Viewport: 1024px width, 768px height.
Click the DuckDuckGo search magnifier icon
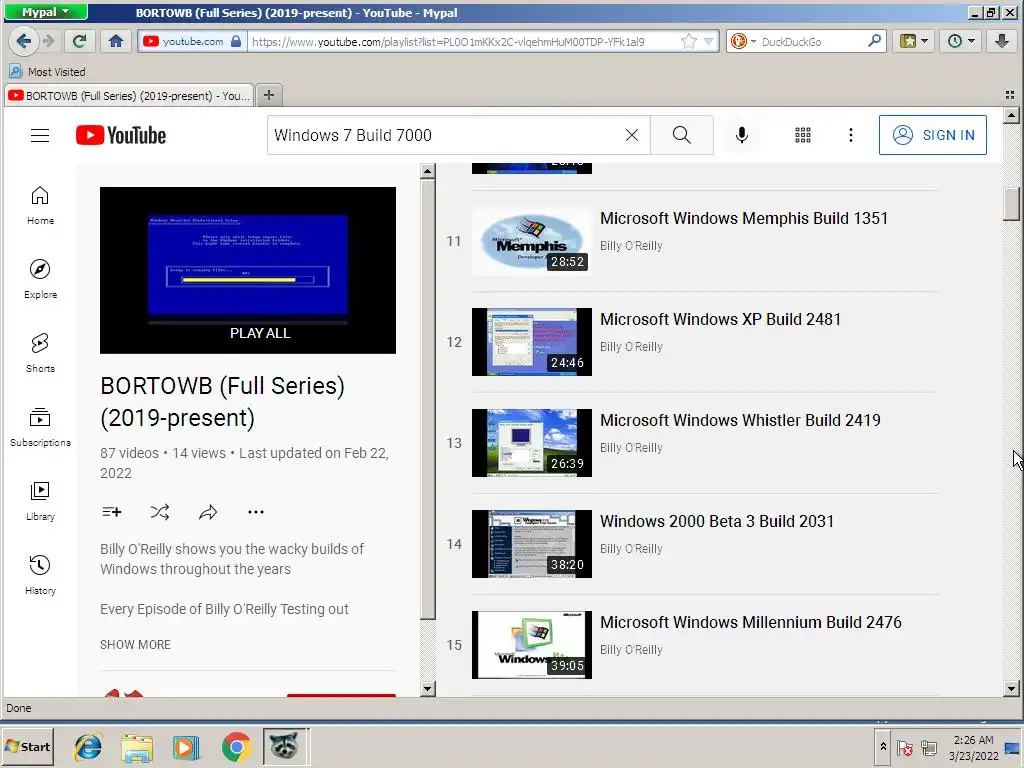[x=874, y=41]
